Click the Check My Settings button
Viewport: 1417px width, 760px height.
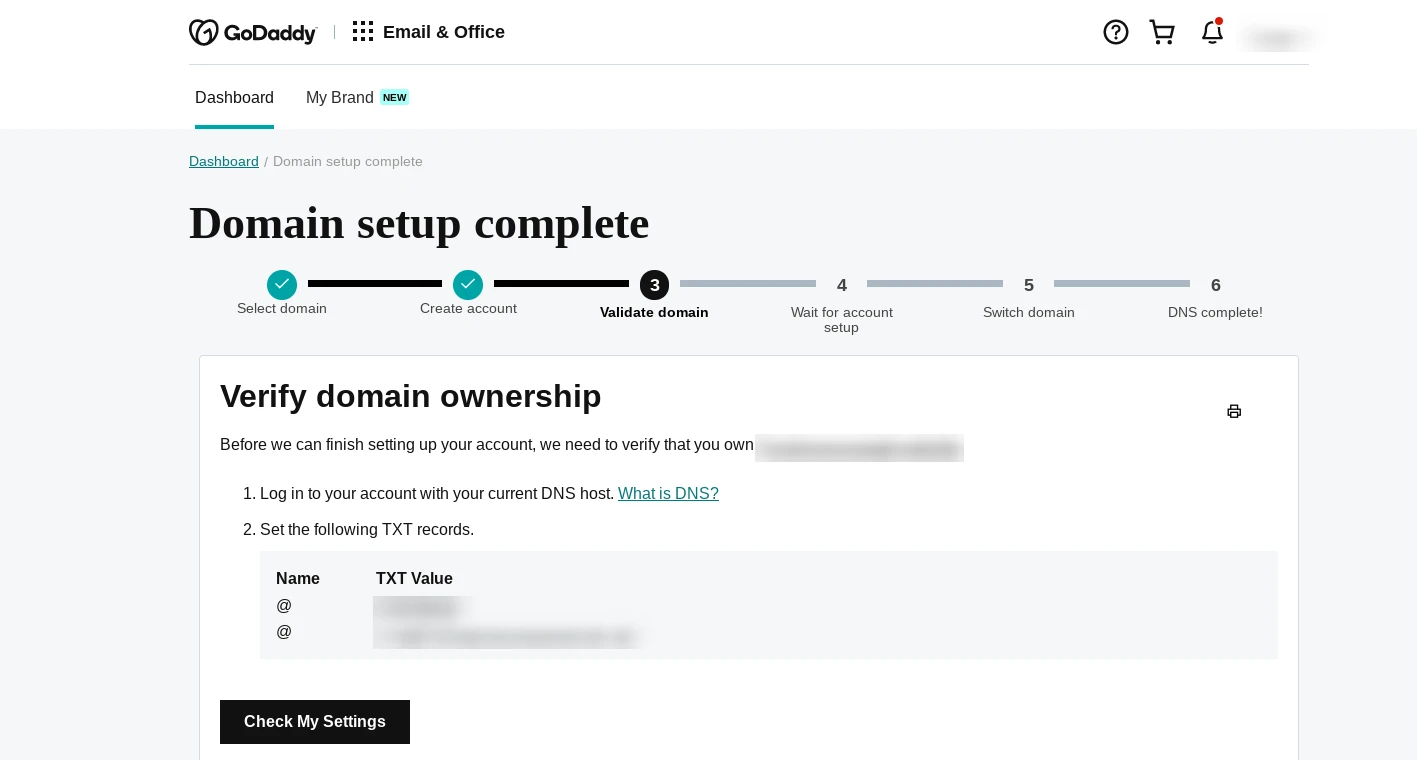pos(315,722)
